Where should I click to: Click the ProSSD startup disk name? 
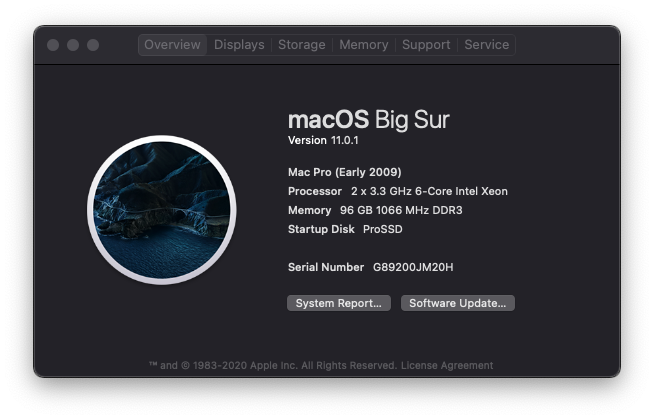click(382, 229)
